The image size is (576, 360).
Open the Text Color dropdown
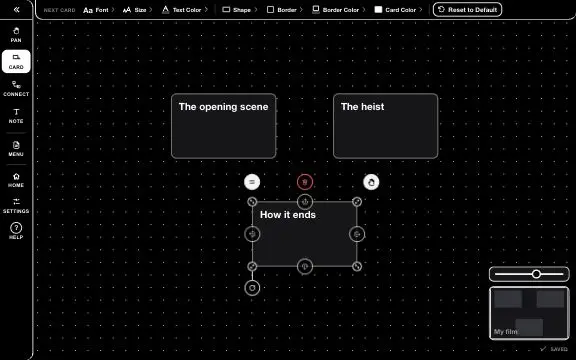point(185,10)
